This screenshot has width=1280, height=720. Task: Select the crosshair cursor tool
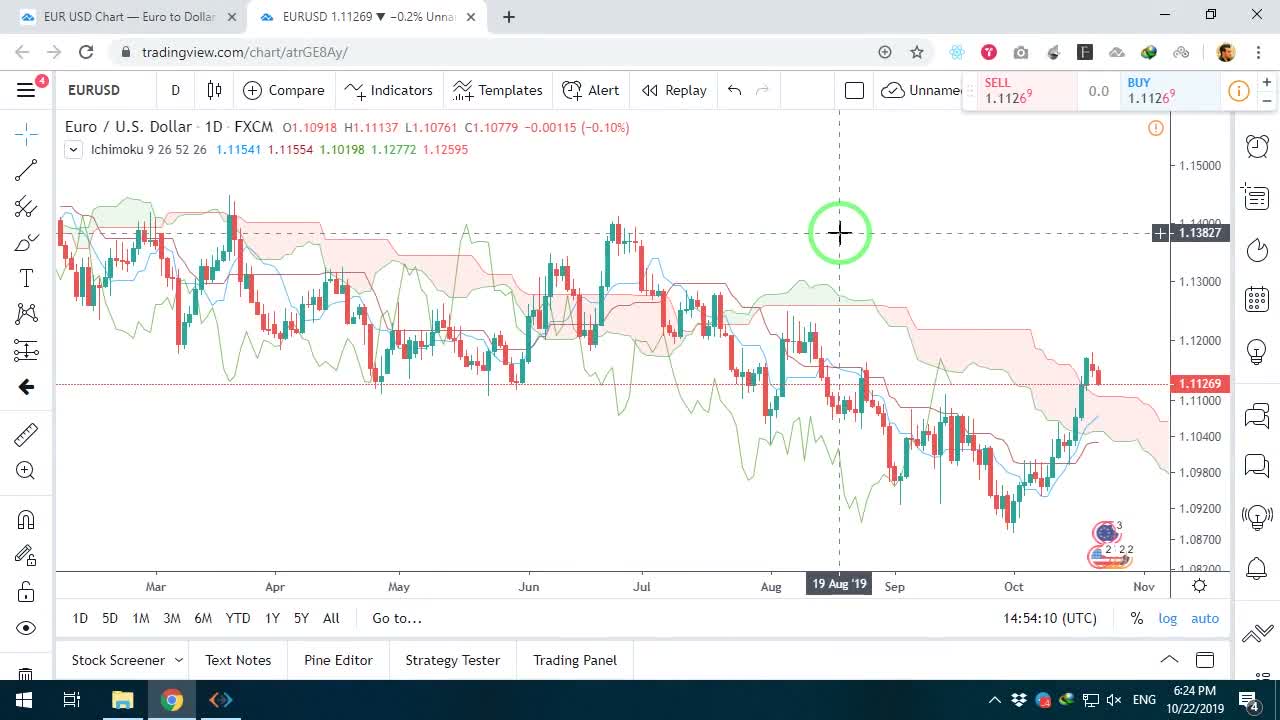coord(26,133)
